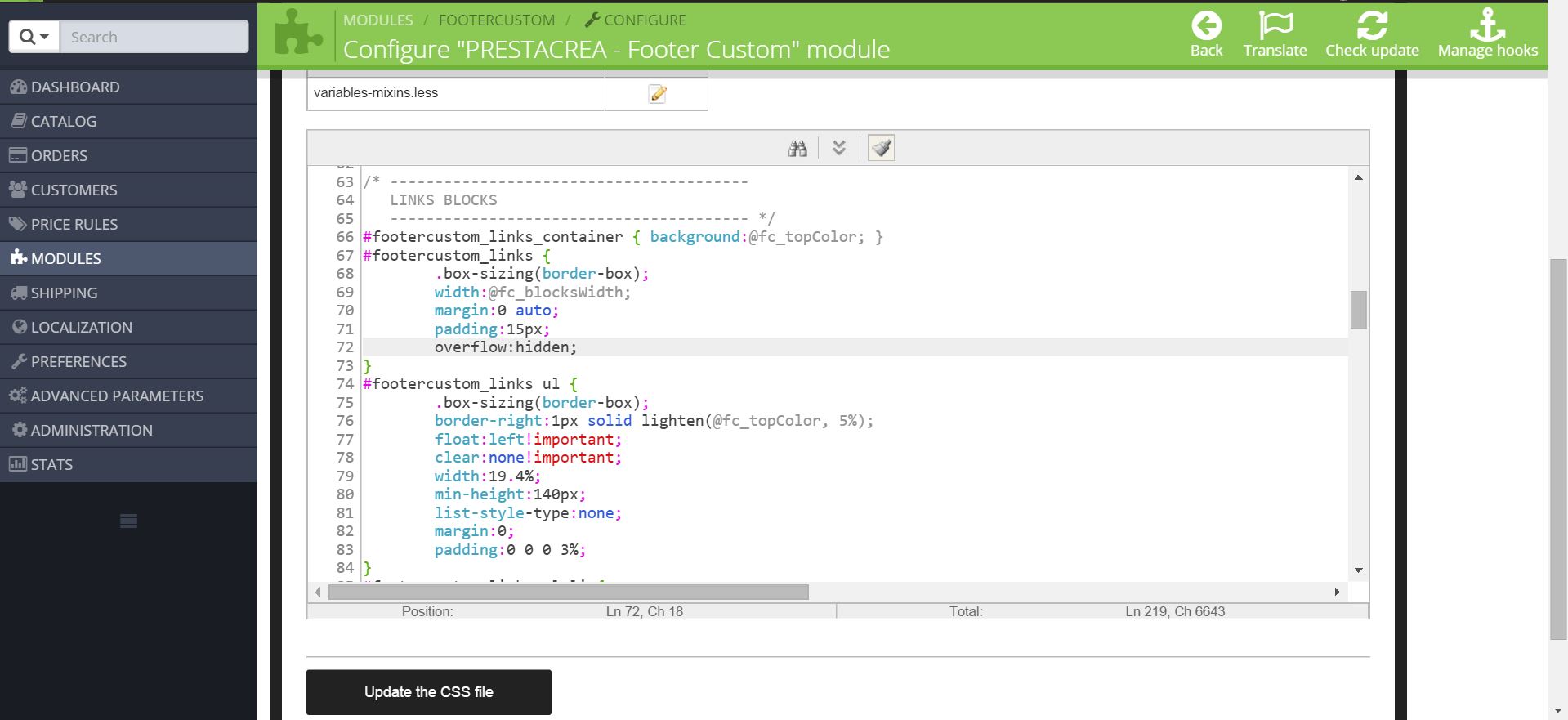Edit variables-mixins.less with the pencil icon
Image resolution: width=1568 pixels, height=720 pixels.
[657, 94]
